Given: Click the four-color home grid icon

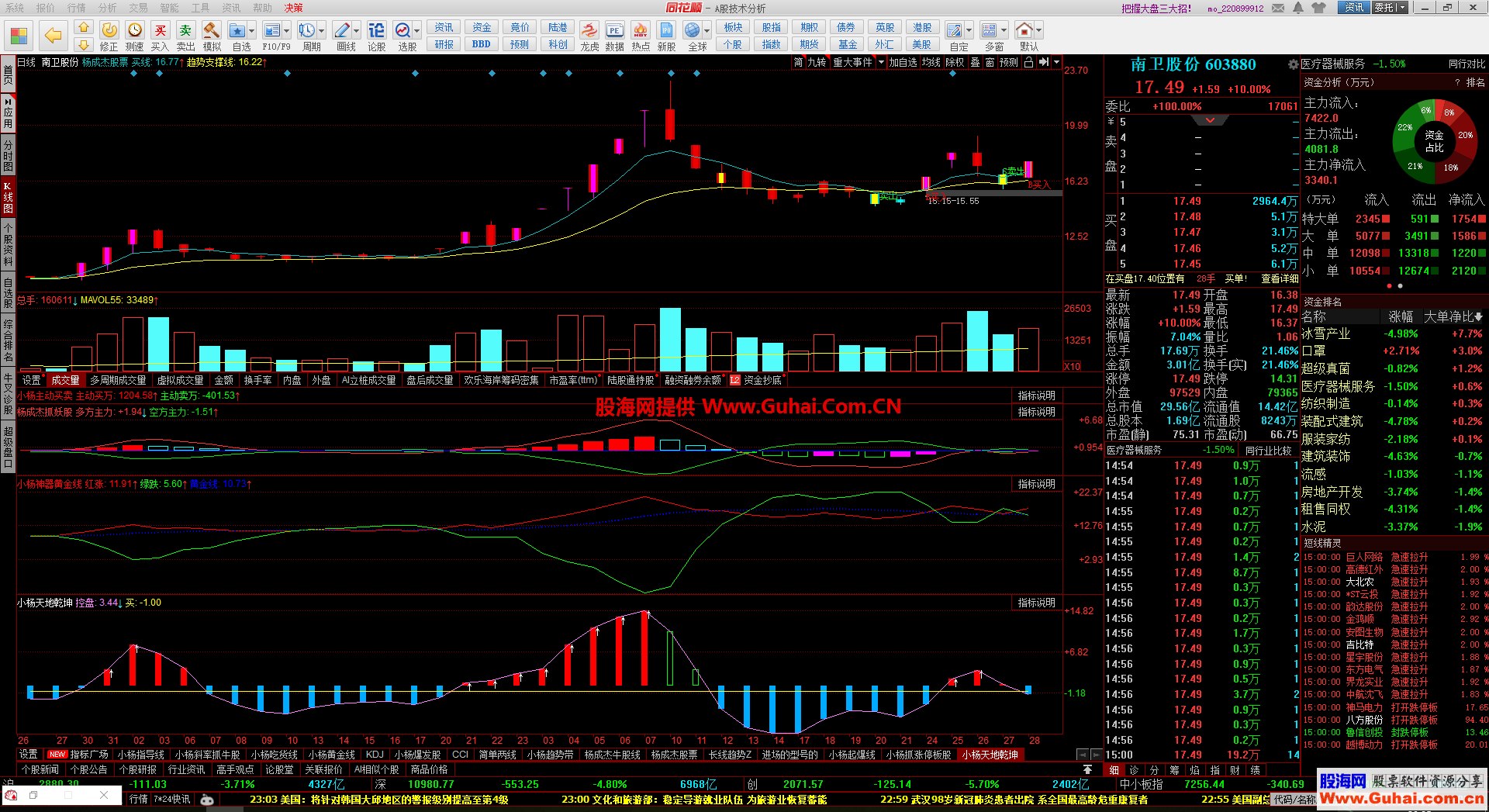Looking at the screenshot, I should coord(19,36).
